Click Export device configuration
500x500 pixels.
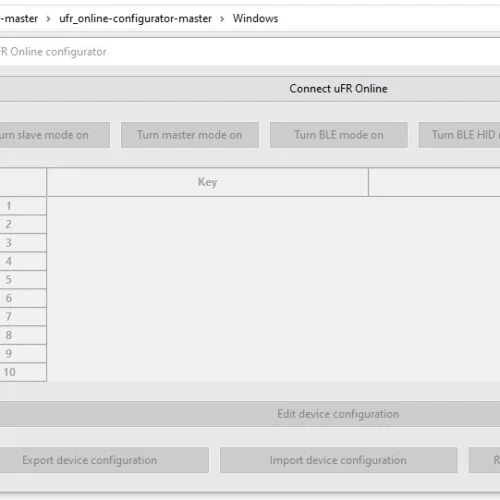104,460
